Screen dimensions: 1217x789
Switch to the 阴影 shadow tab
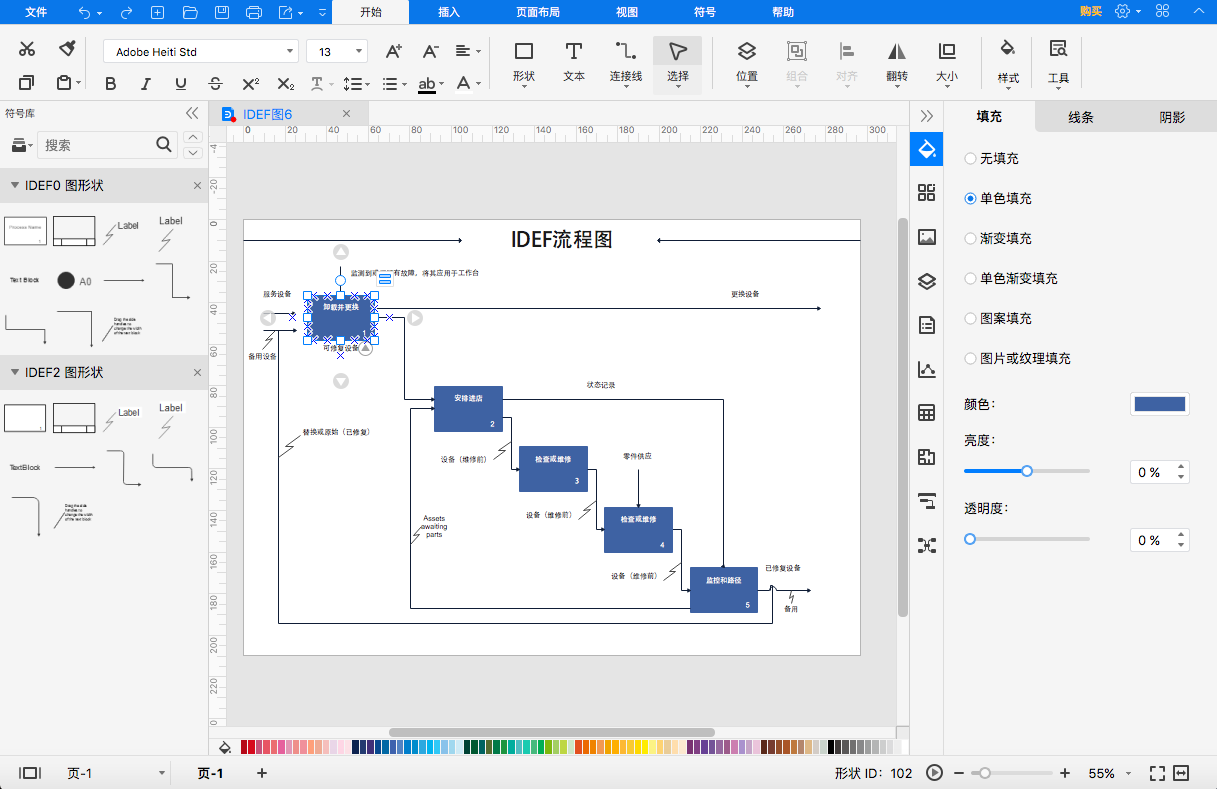(x=1172, y=117)
